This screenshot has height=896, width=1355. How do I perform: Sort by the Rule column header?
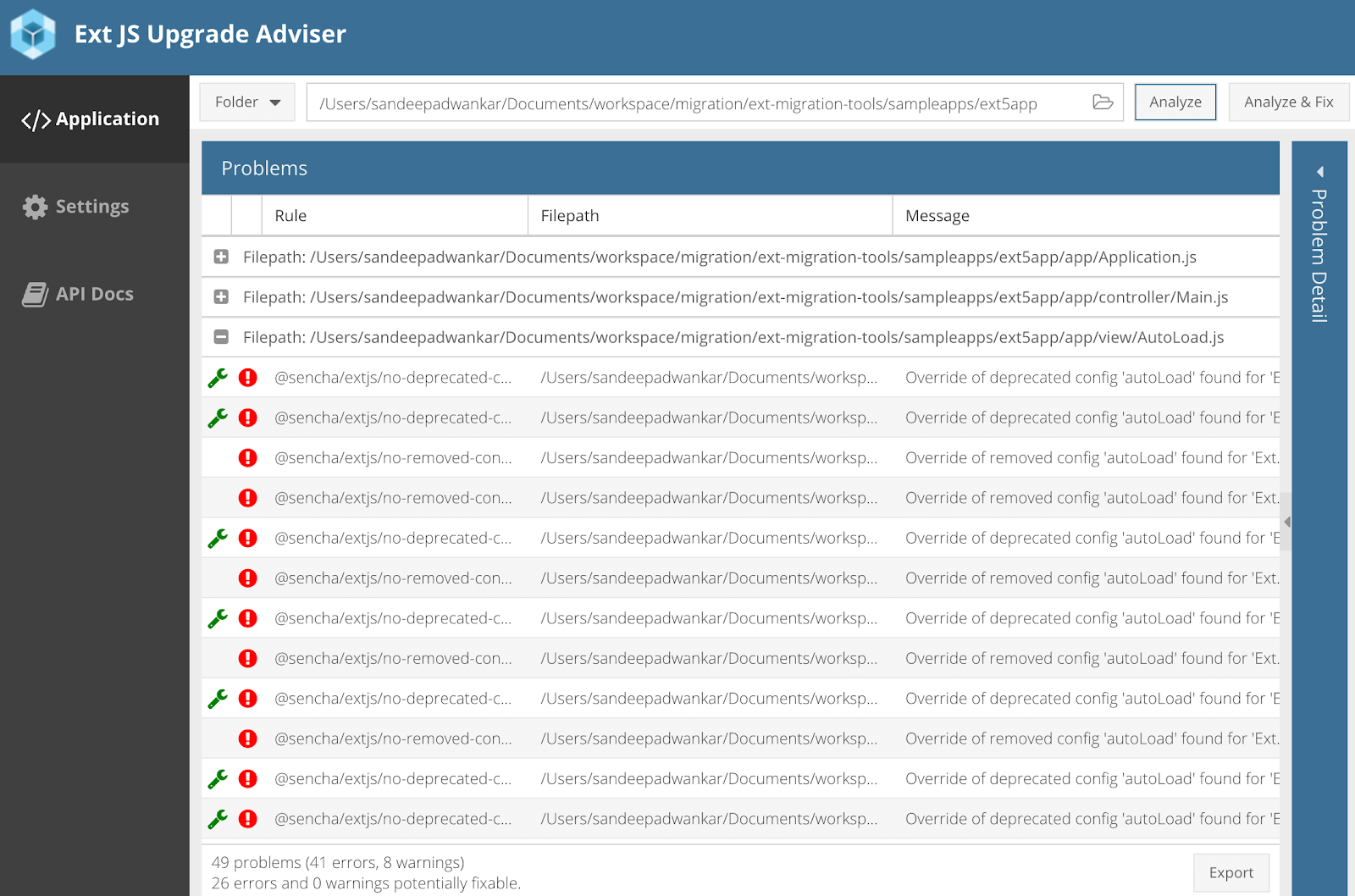[x=395, y=216]
